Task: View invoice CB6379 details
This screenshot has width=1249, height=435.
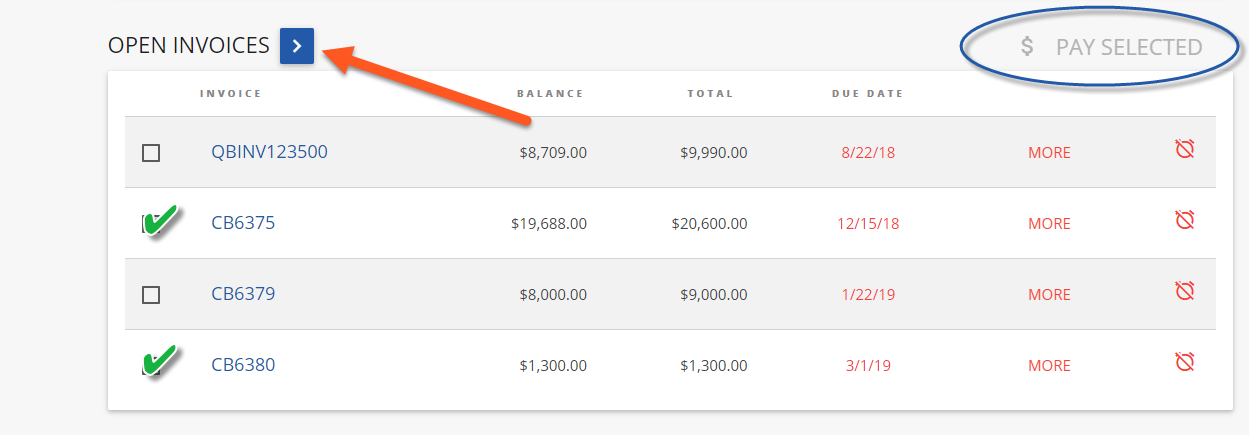Action: [x=243, y=294]
